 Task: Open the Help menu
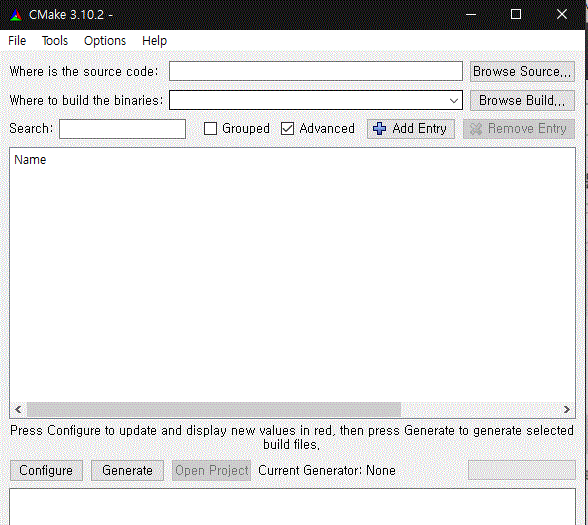coord(154,40)
